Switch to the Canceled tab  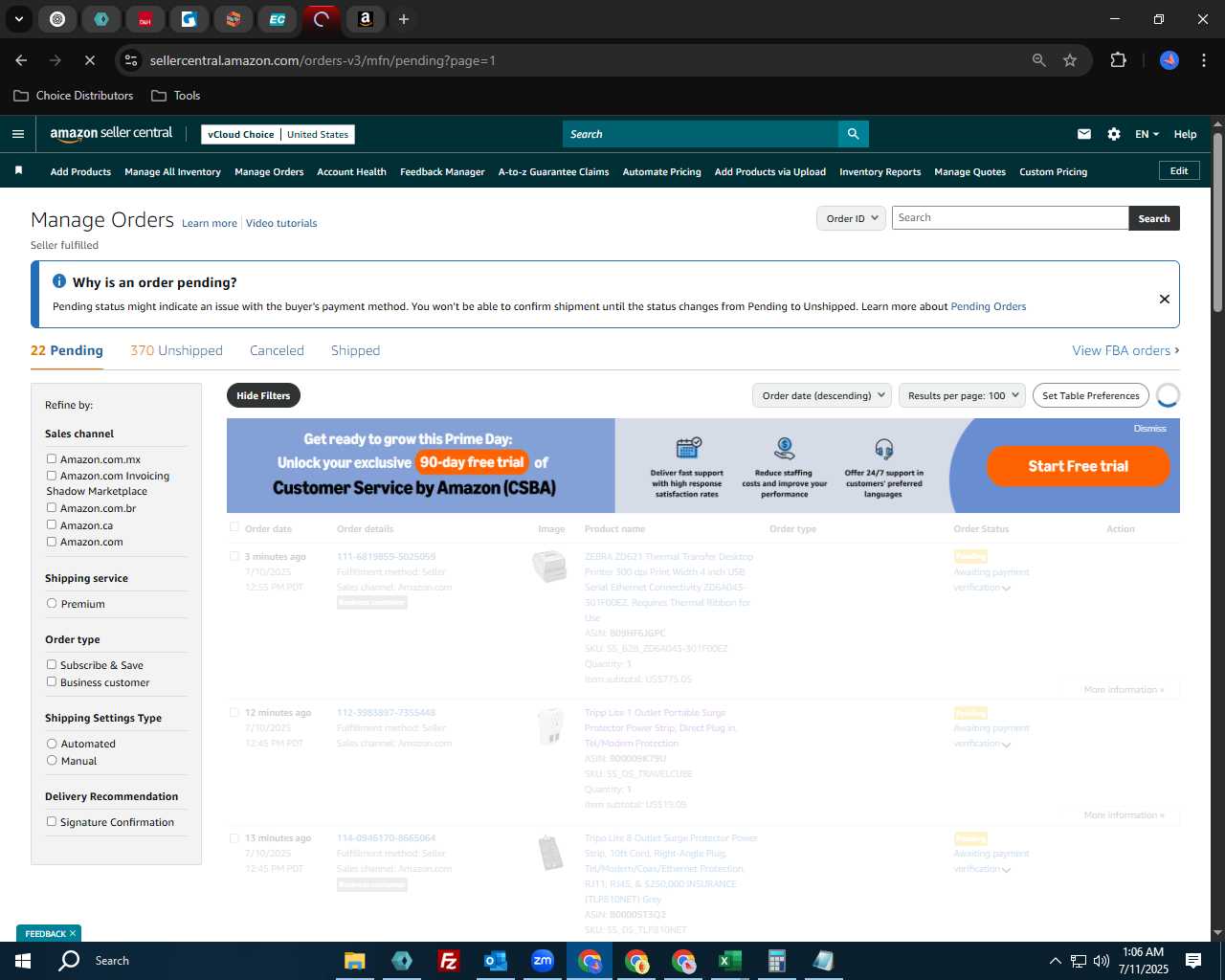(x=277, y=350)
